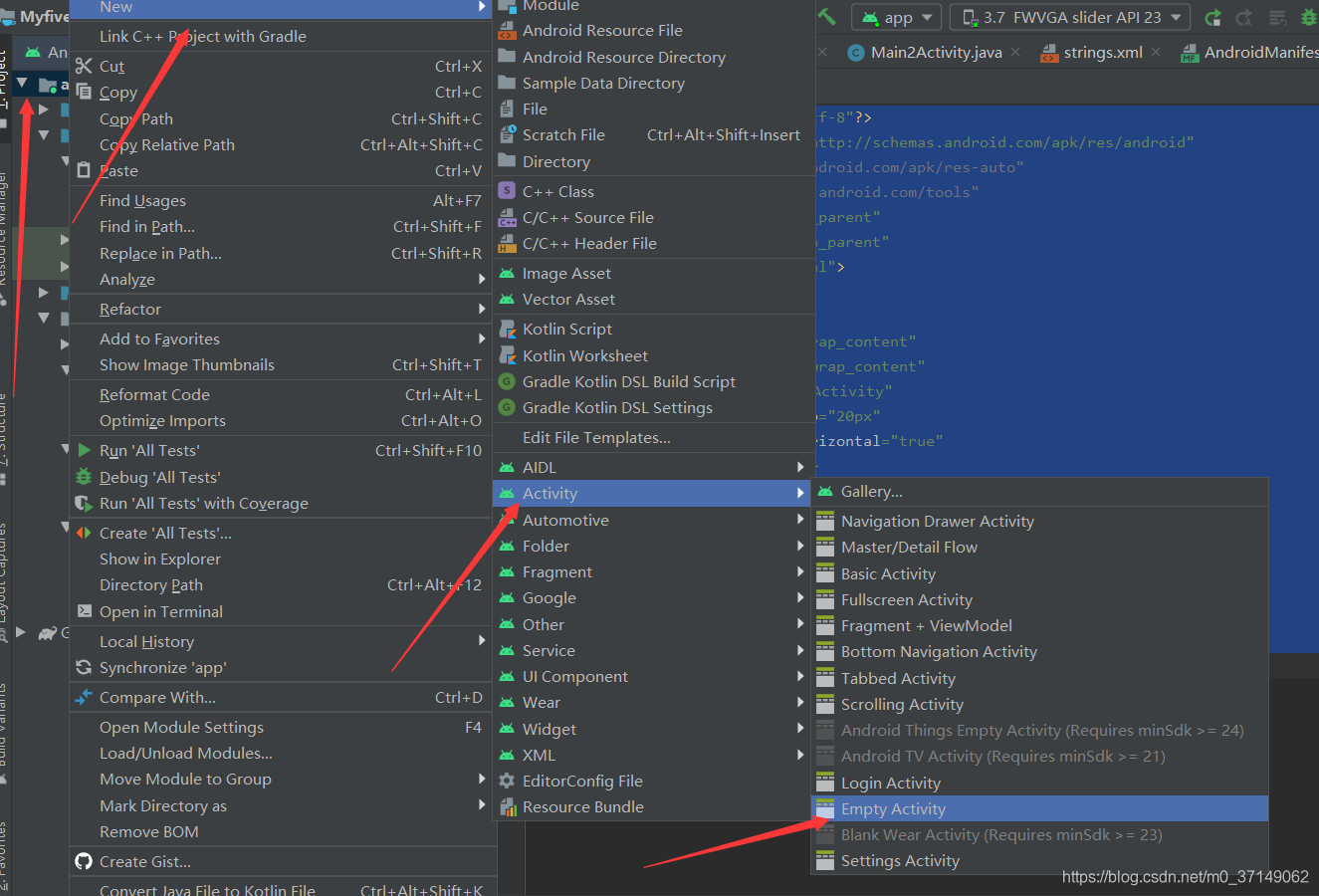This screenshot has height=896, width=1319.
Task: Click the C++ Class icon
Action: (x=507, y=191)
